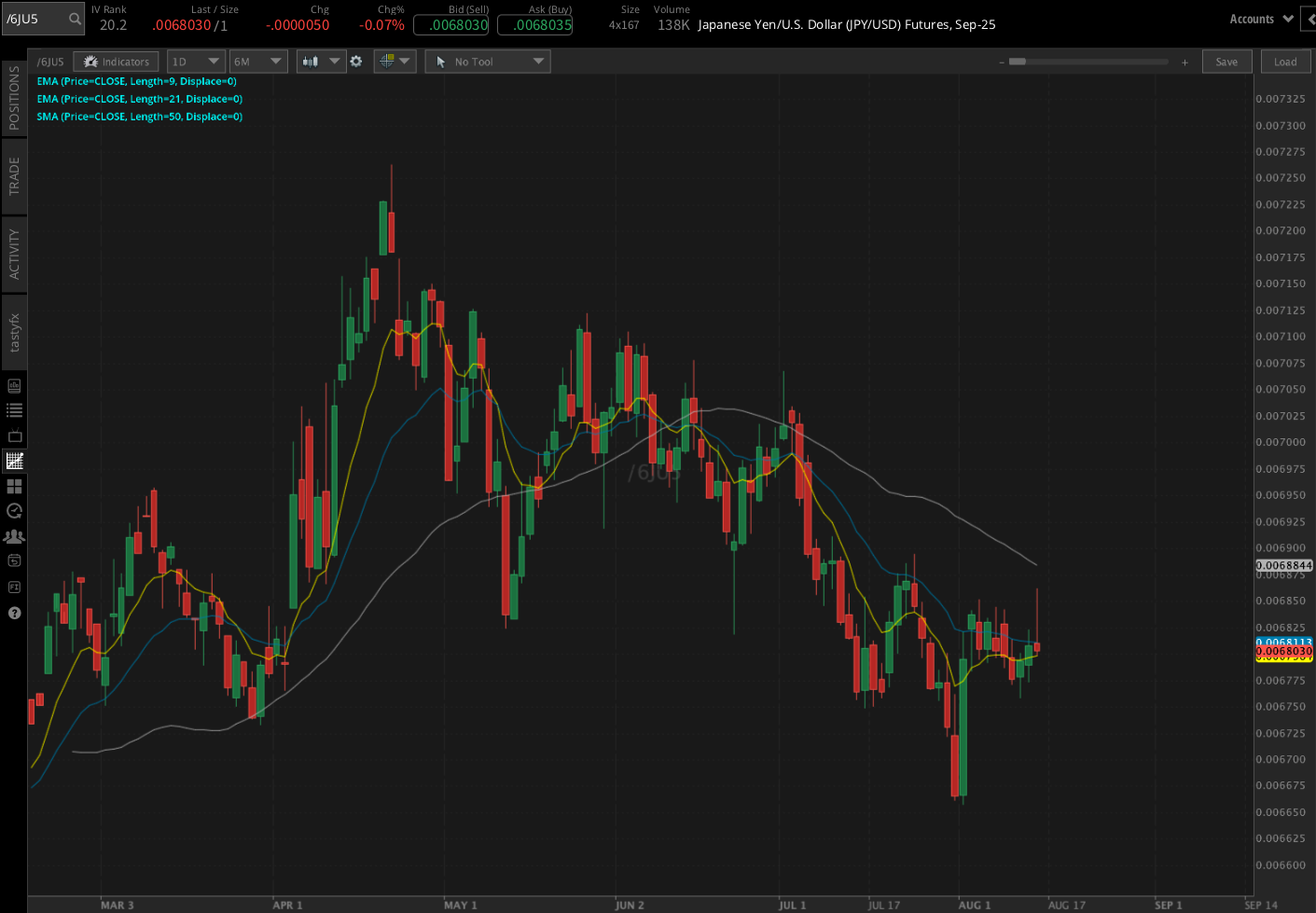Open the TV live feed sidebar icon
Image resolution: width=1316 pixels, height=913 pixels.
tap(14, 436)
